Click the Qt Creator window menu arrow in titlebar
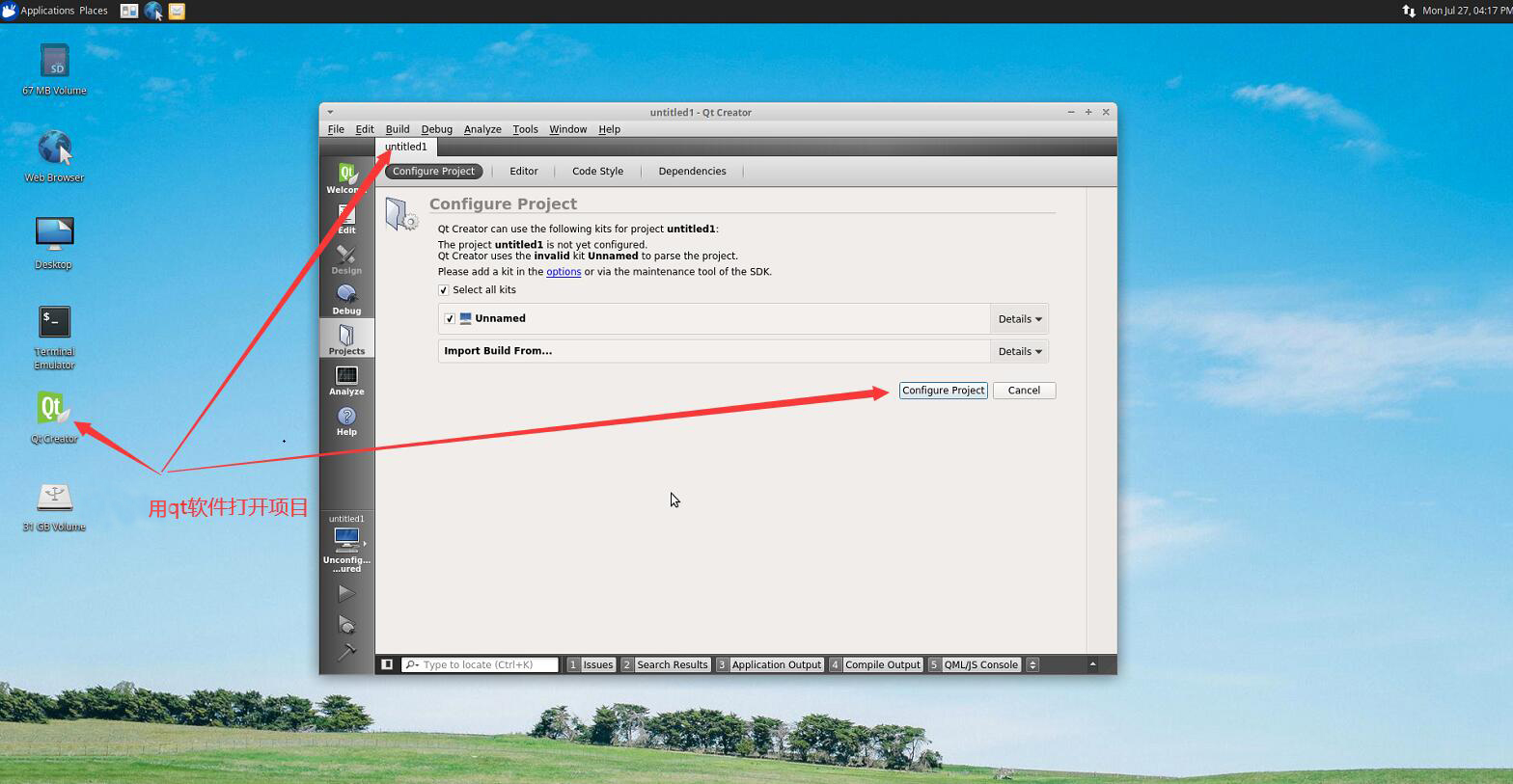 point(330,112)
